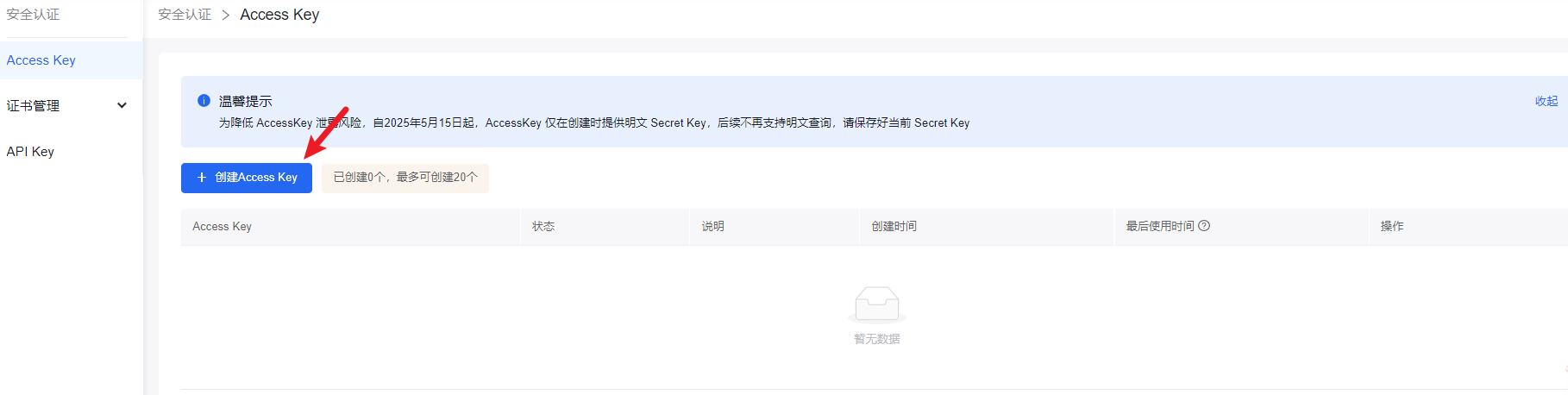Click the plus icon in 创建Access Key button
Image resolution: width=1568 pixels, height=395 pixels.
(x=202, y=178)
